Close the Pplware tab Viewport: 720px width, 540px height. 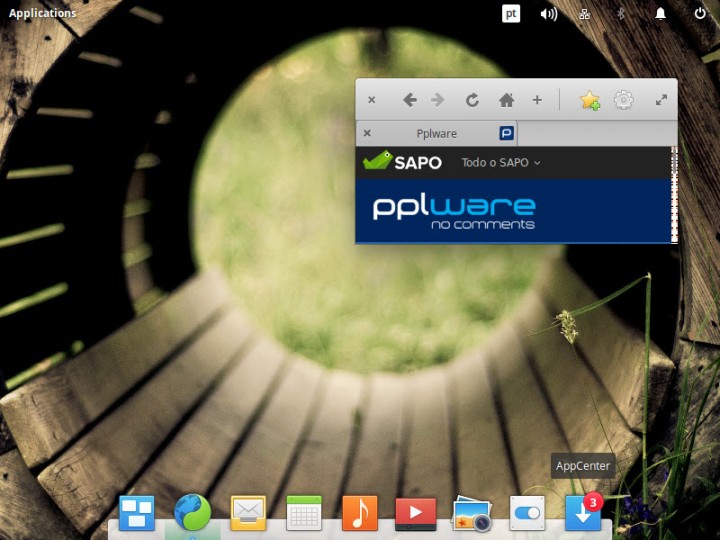coord(367,133)
